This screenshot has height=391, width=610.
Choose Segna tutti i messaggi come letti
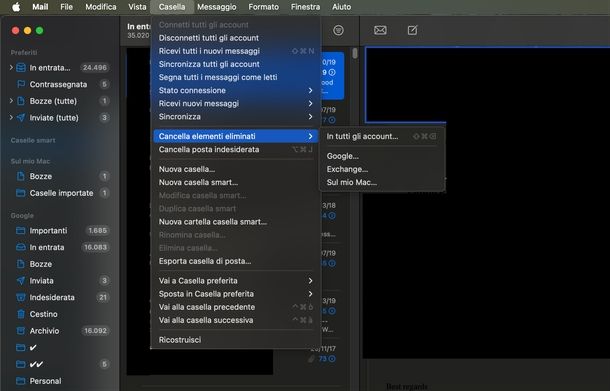pyautogui.click(x=235, y=77)
